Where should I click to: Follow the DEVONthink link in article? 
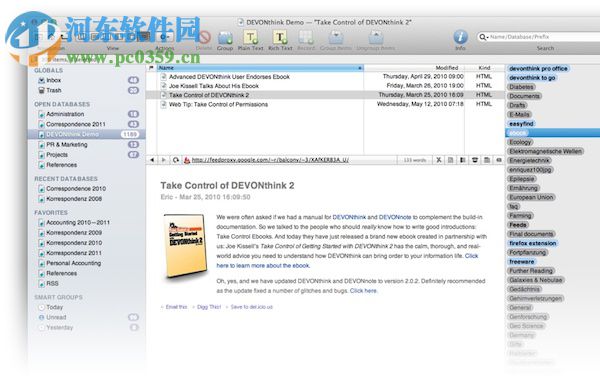click(349, 217)
